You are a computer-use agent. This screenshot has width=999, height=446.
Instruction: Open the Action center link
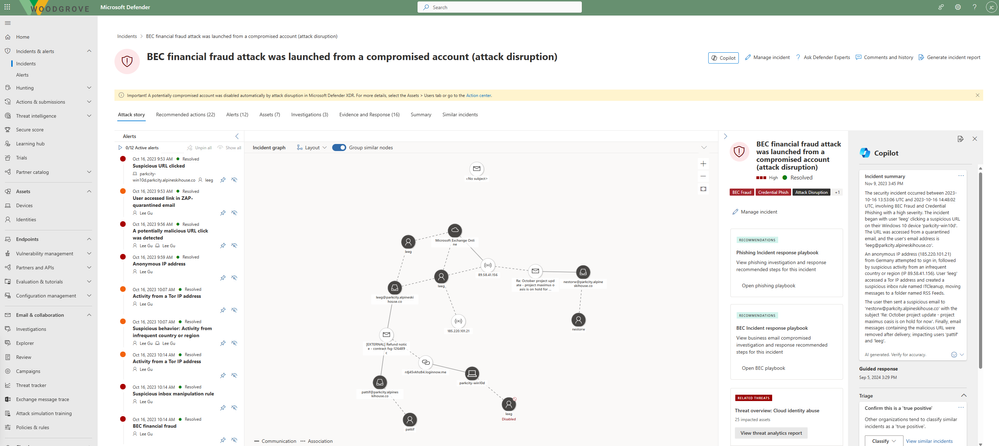tap(478, 96)
